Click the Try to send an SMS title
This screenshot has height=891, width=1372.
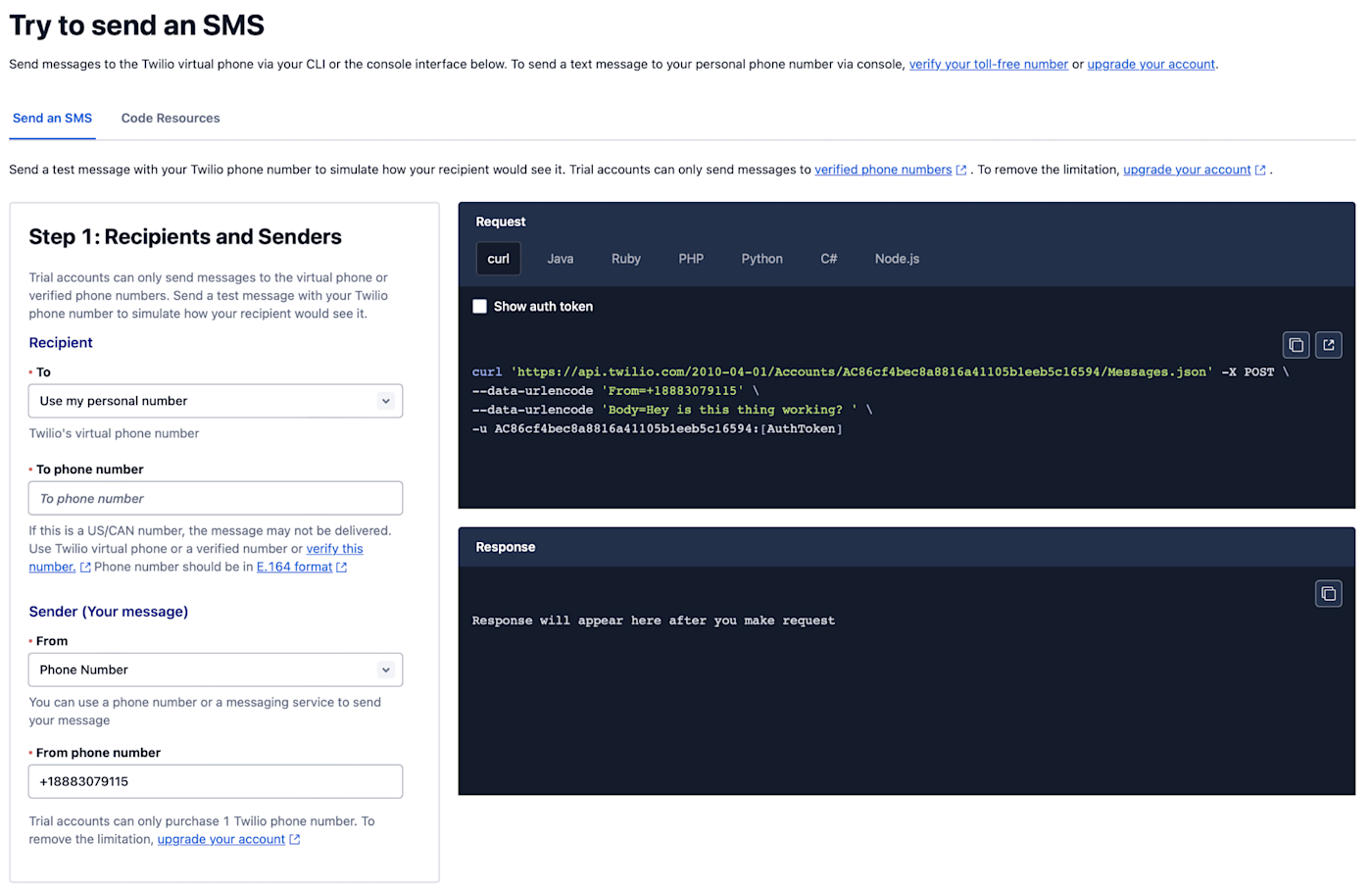point(136,25)
